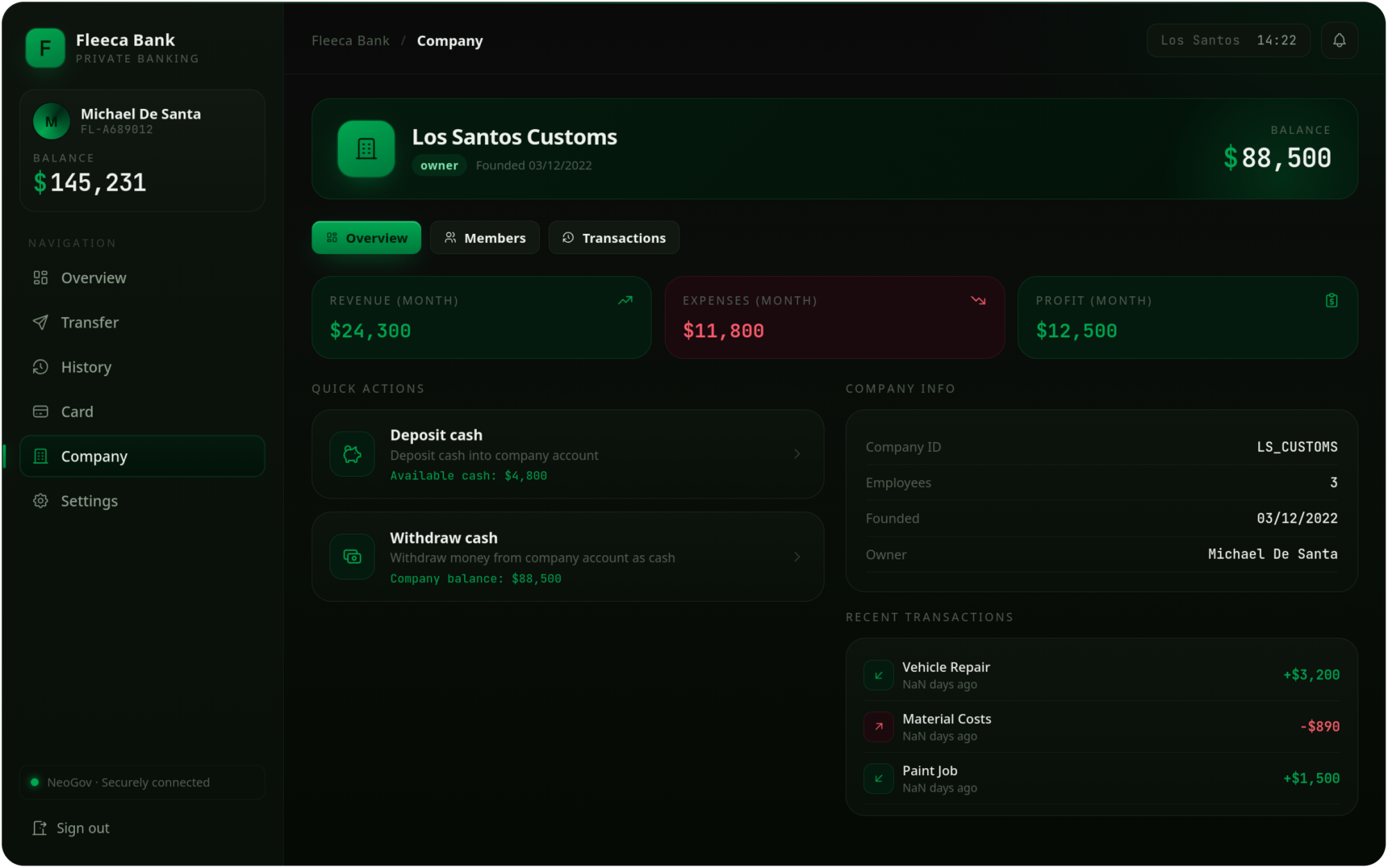Click the Los Santos 14:22 clock widget

pyautogui.click(x=1228, y=40)
